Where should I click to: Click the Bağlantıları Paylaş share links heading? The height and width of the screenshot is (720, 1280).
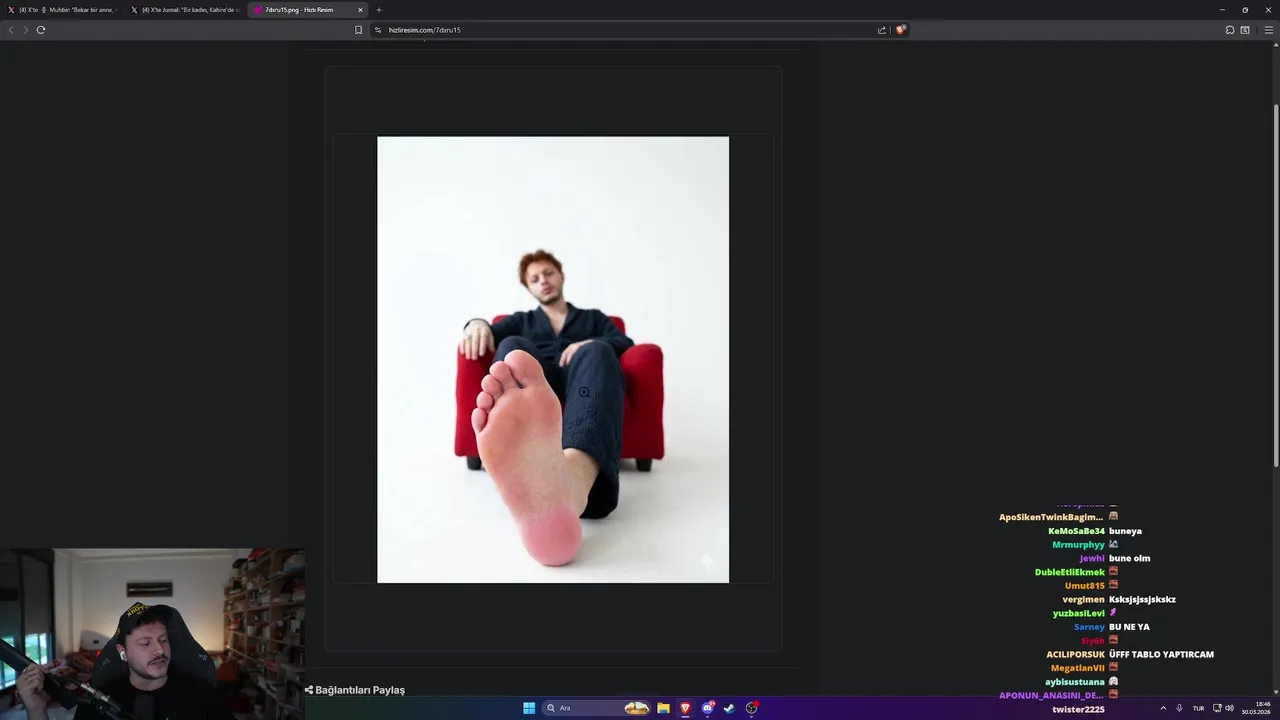(x=355, y=690)
